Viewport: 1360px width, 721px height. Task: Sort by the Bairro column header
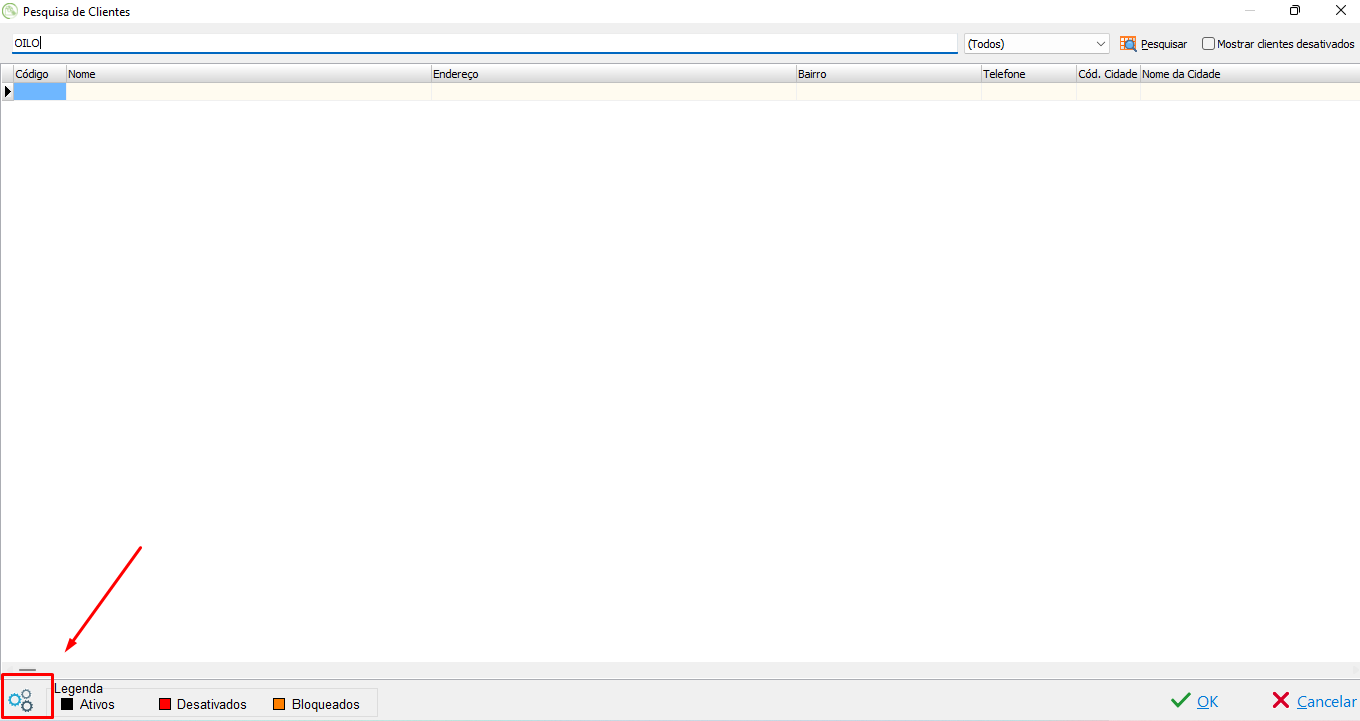click(889, 74)
